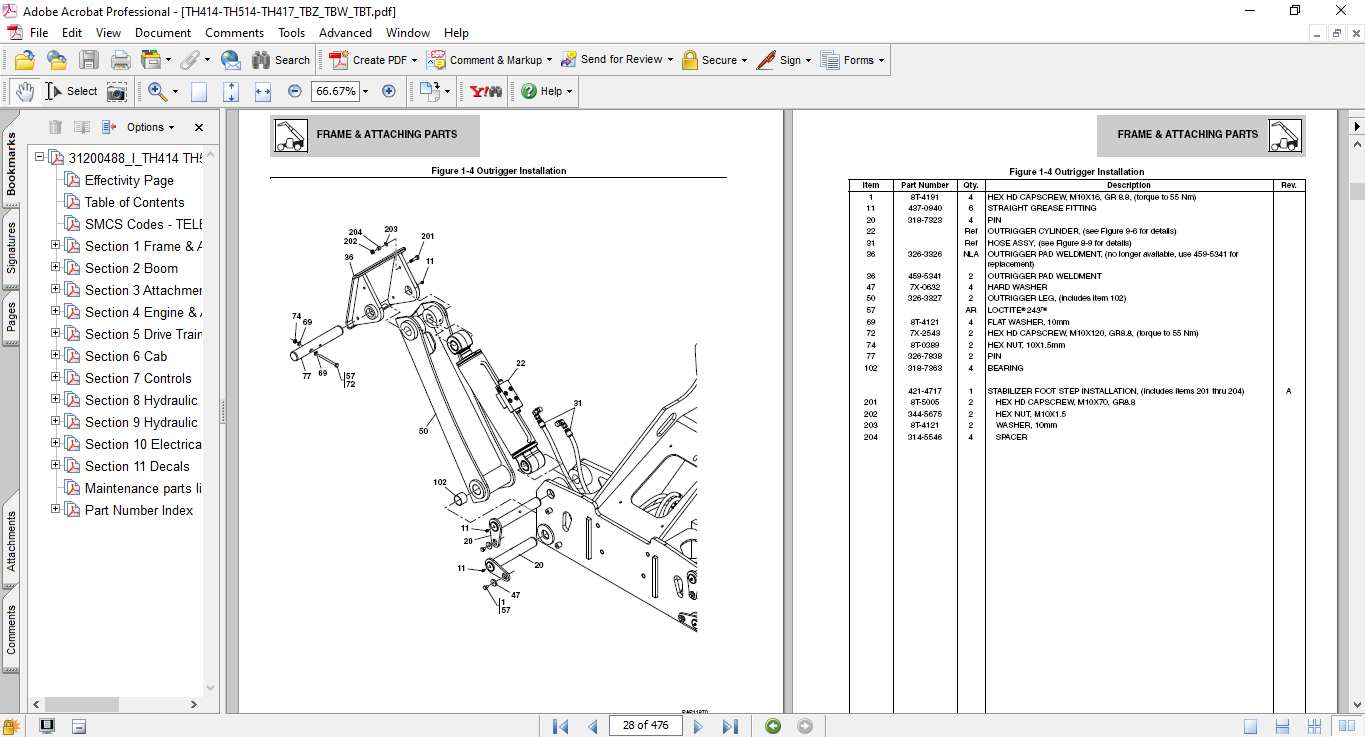Click the Yahoo search toolbar icon
Screen dimensions: 1365x737
486,91
